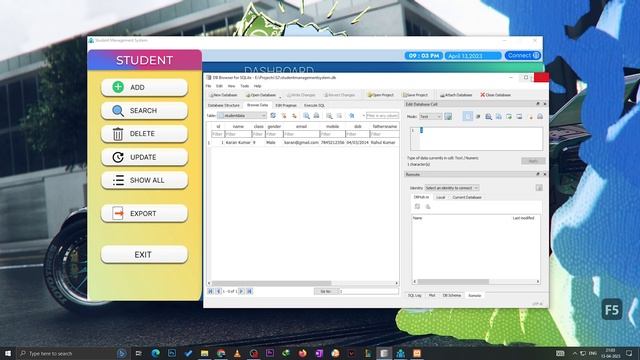Switch to Database Structure tab
The width and height of the screenshot is (640, 360).
tap(224, 105)
